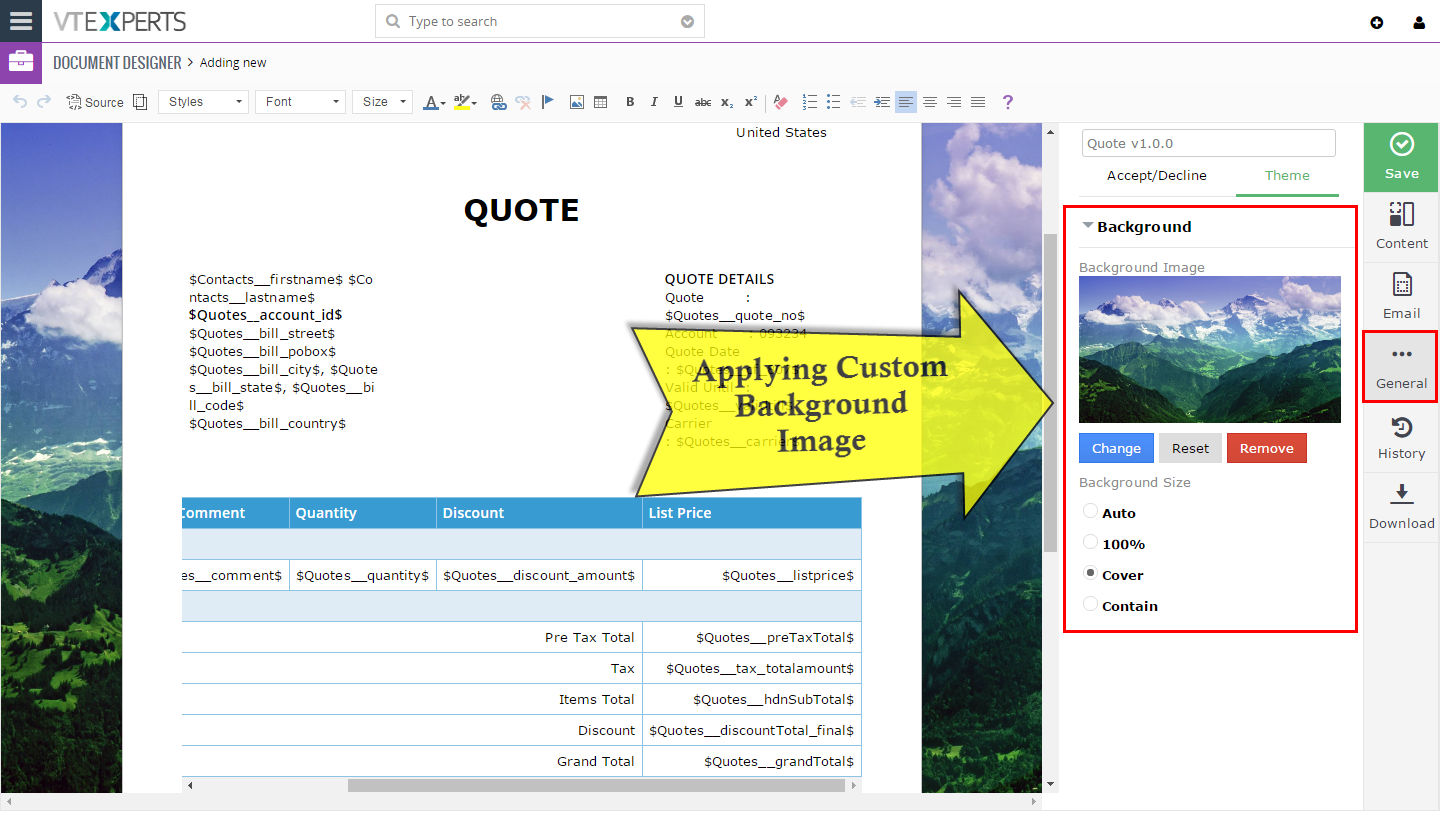The height and width of the screenshot is (834, 1440).
Task: Toggle underline formatting
Action: (x=678, y=102)
